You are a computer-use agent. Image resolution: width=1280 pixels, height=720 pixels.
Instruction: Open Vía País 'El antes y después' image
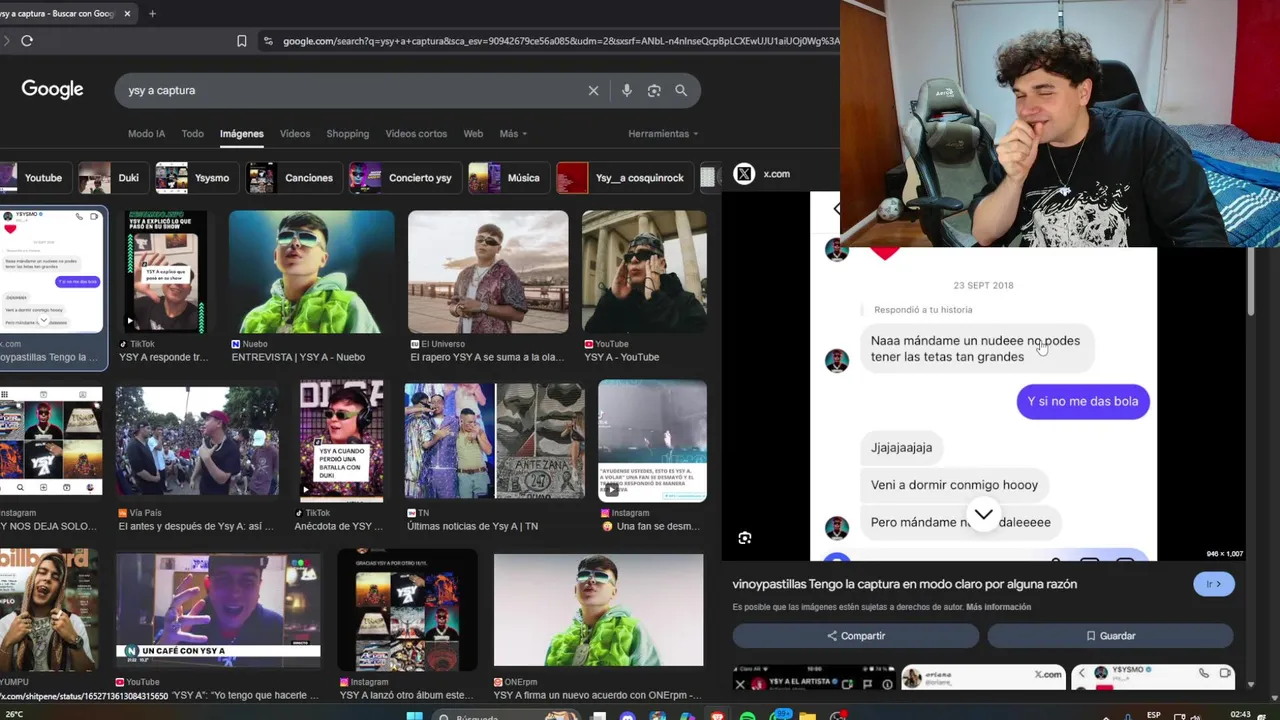pyautogui.click(x=197, y=442)
